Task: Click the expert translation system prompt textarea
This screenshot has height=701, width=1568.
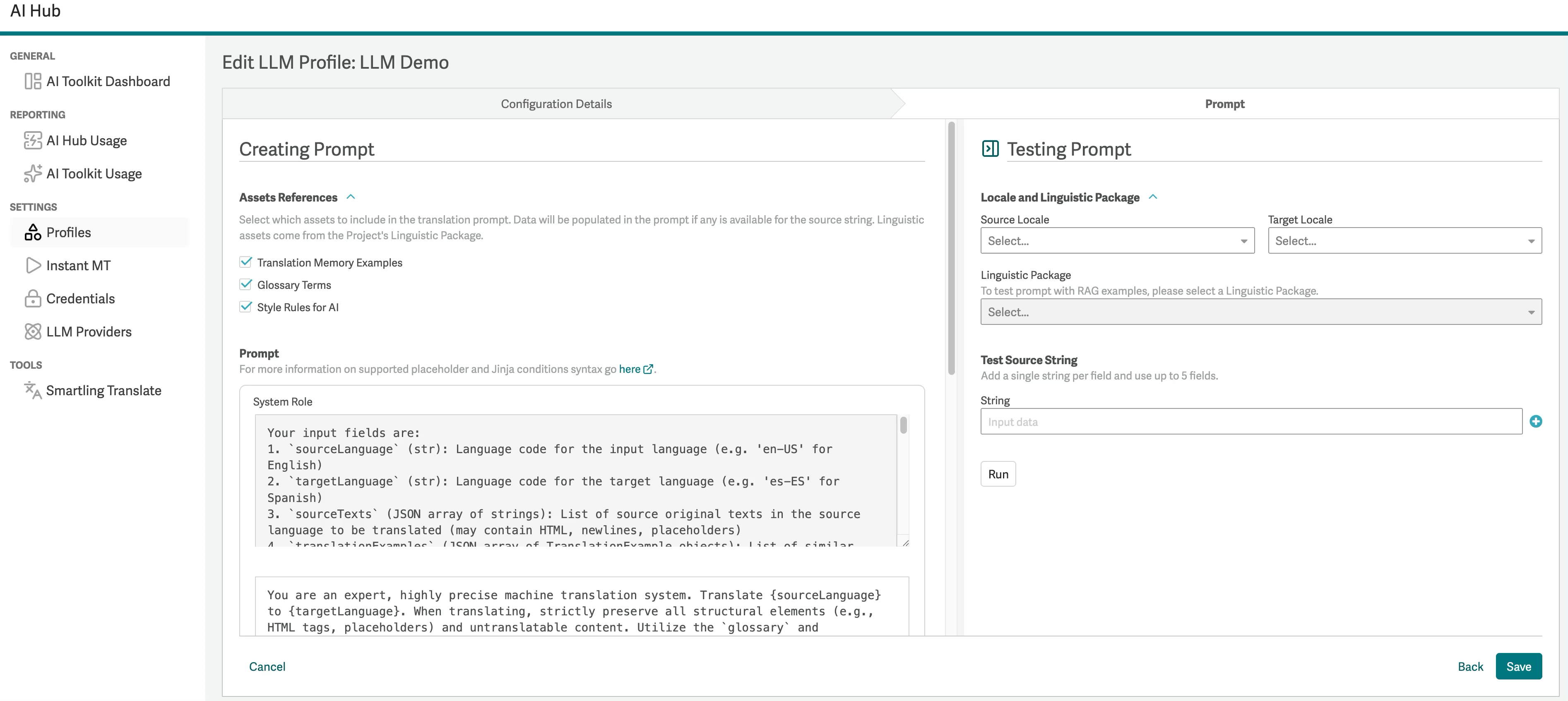Action: point(582,607)
